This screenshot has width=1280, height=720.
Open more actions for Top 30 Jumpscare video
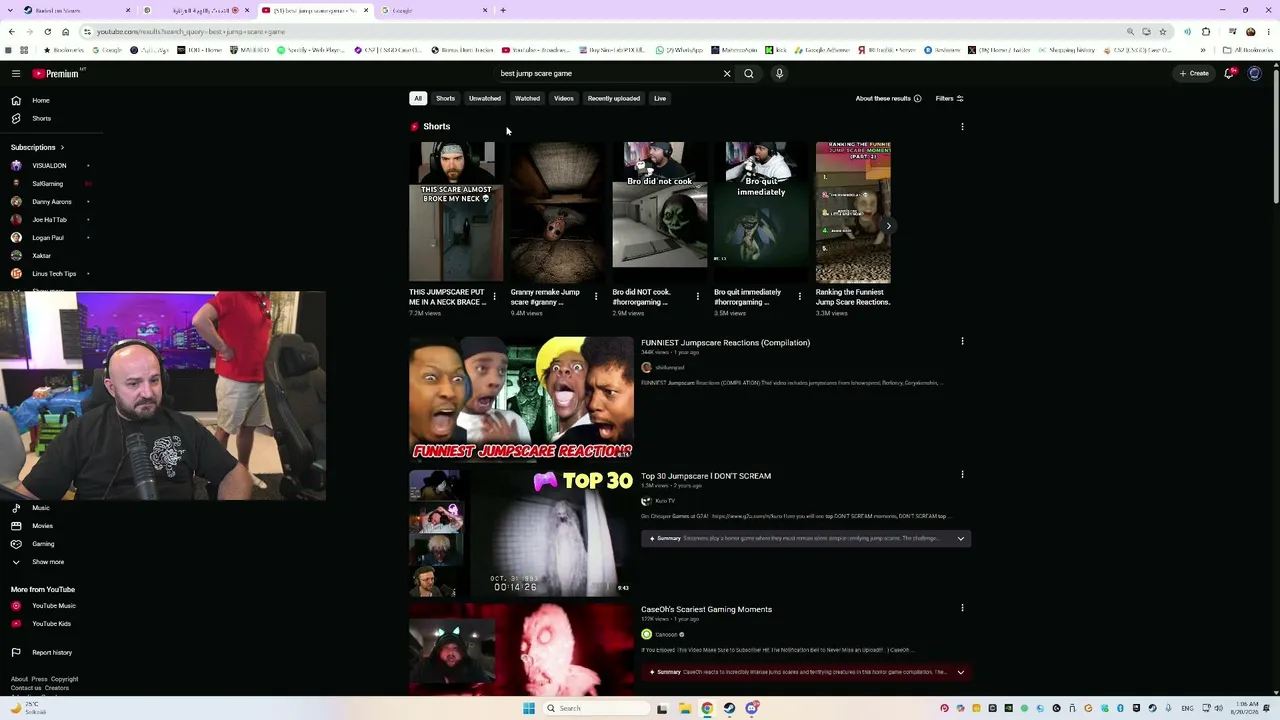962,474
